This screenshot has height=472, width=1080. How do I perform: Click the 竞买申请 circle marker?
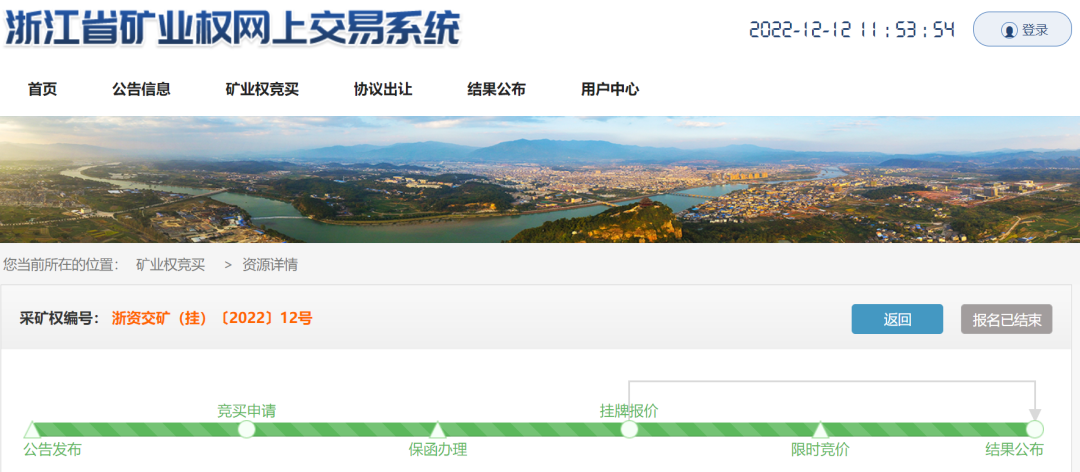pos(247,429)
